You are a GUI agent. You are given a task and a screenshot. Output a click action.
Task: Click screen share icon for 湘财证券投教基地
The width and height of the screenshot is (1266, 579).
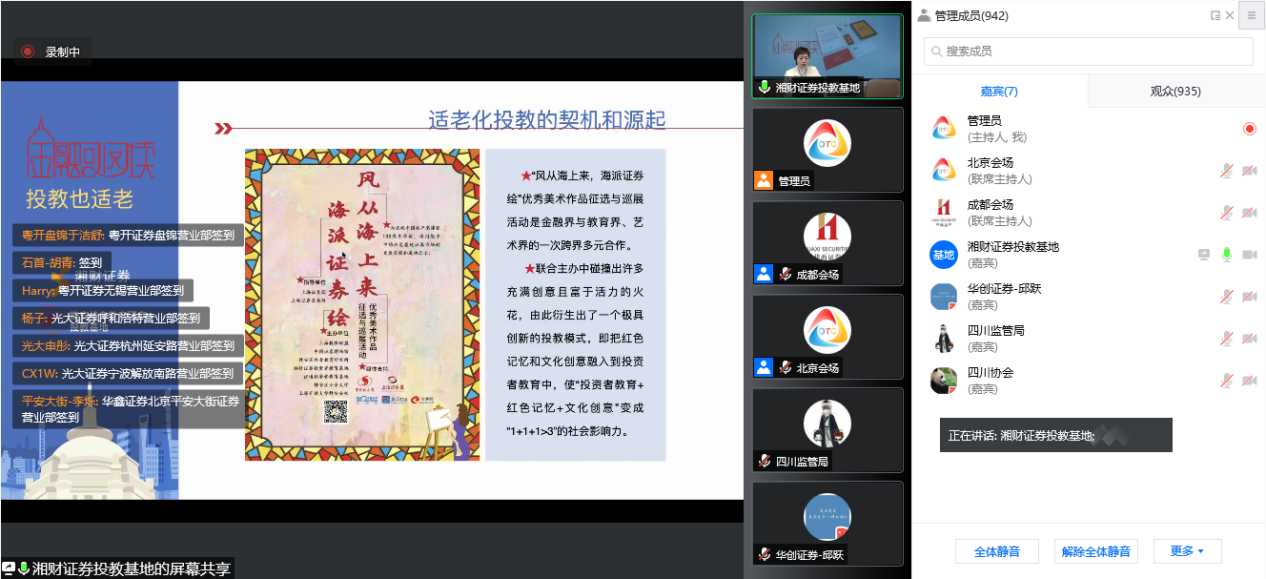1204,255
